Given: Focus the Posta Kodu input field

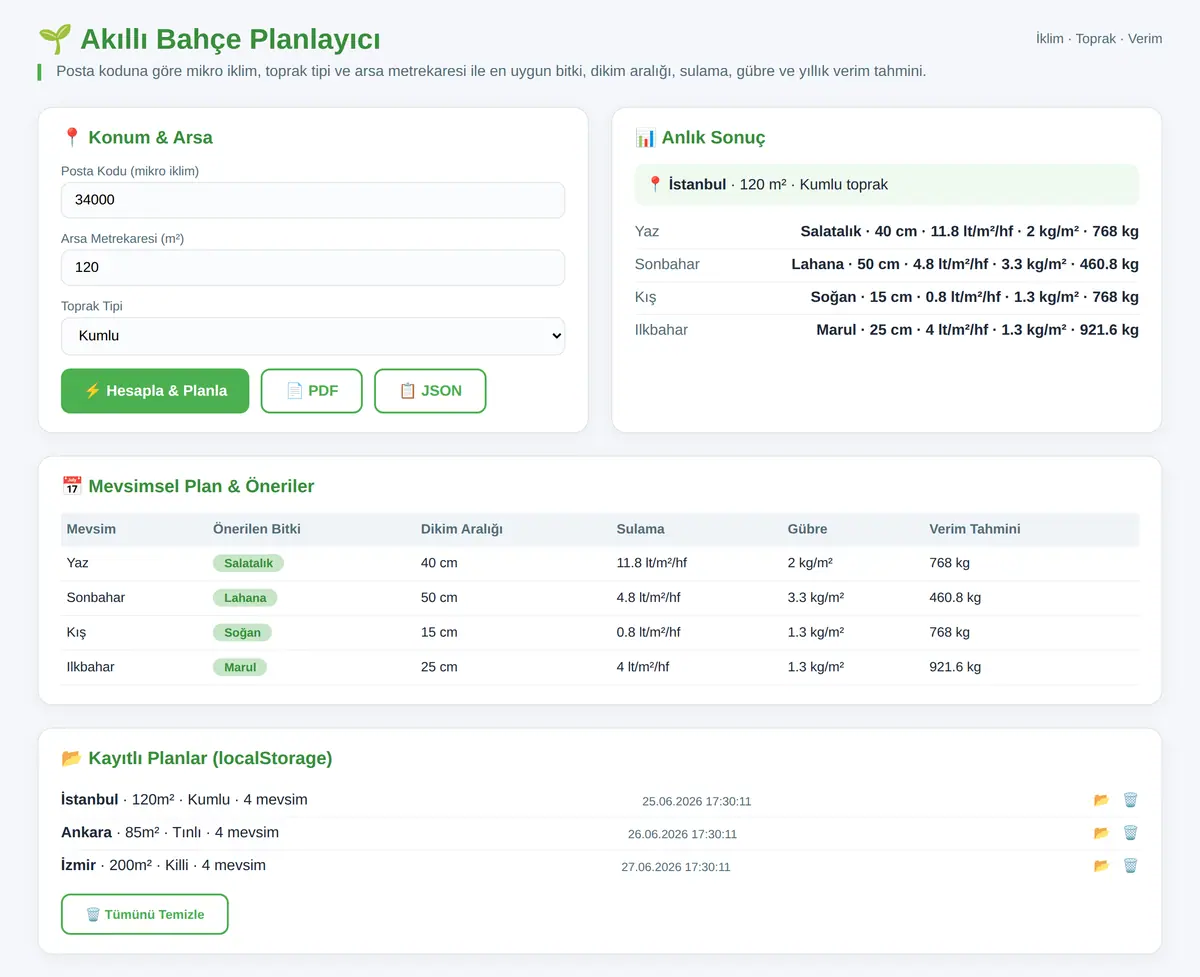Looking at the screenshot, I should [313, 200].
